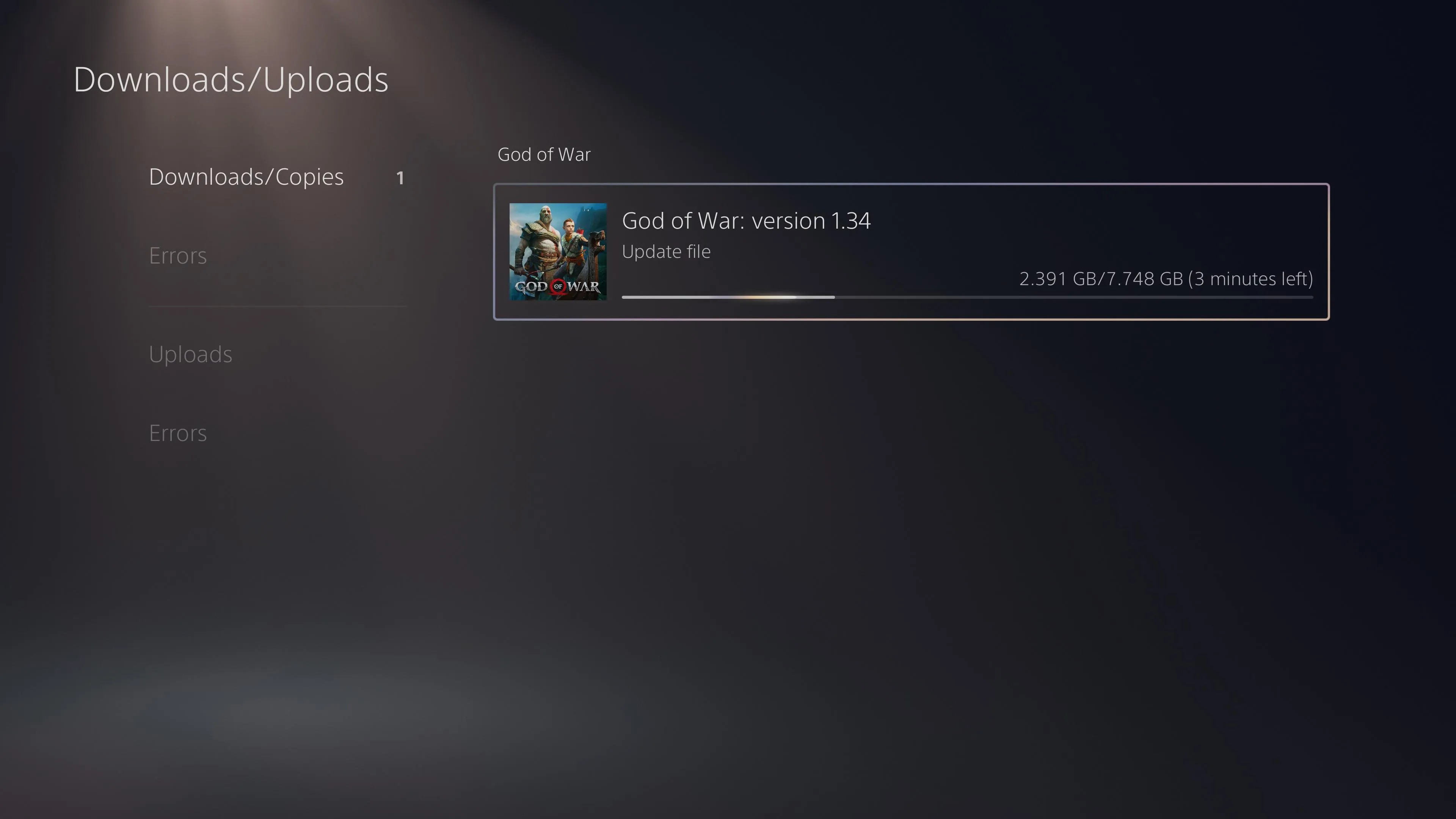Click the unfilled portion of the download progress bar
Image resolution: width=1456 pixels, height=819 pixels.
[x=1074, y=297]
